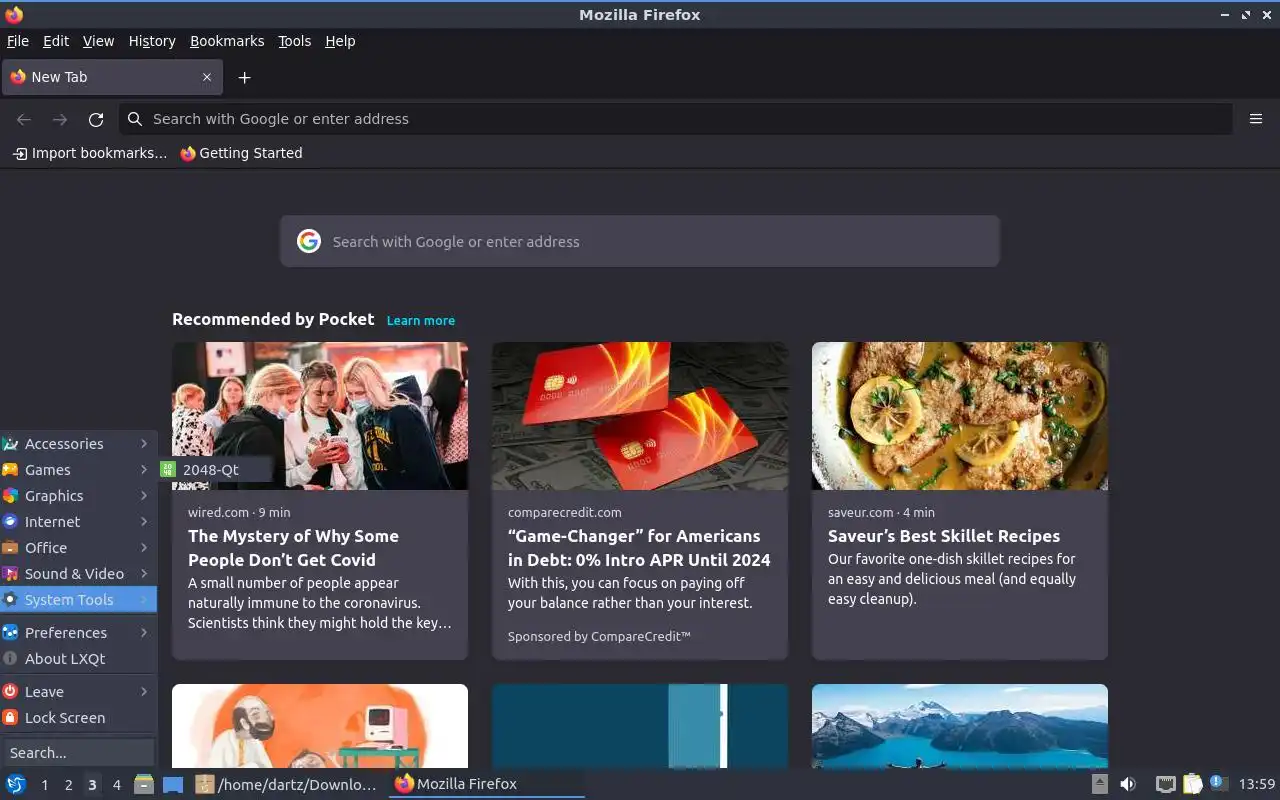Launch 2048-Qt from Games submenu
Viewport: 1280px width, 800px height.
tap(215, 470)
